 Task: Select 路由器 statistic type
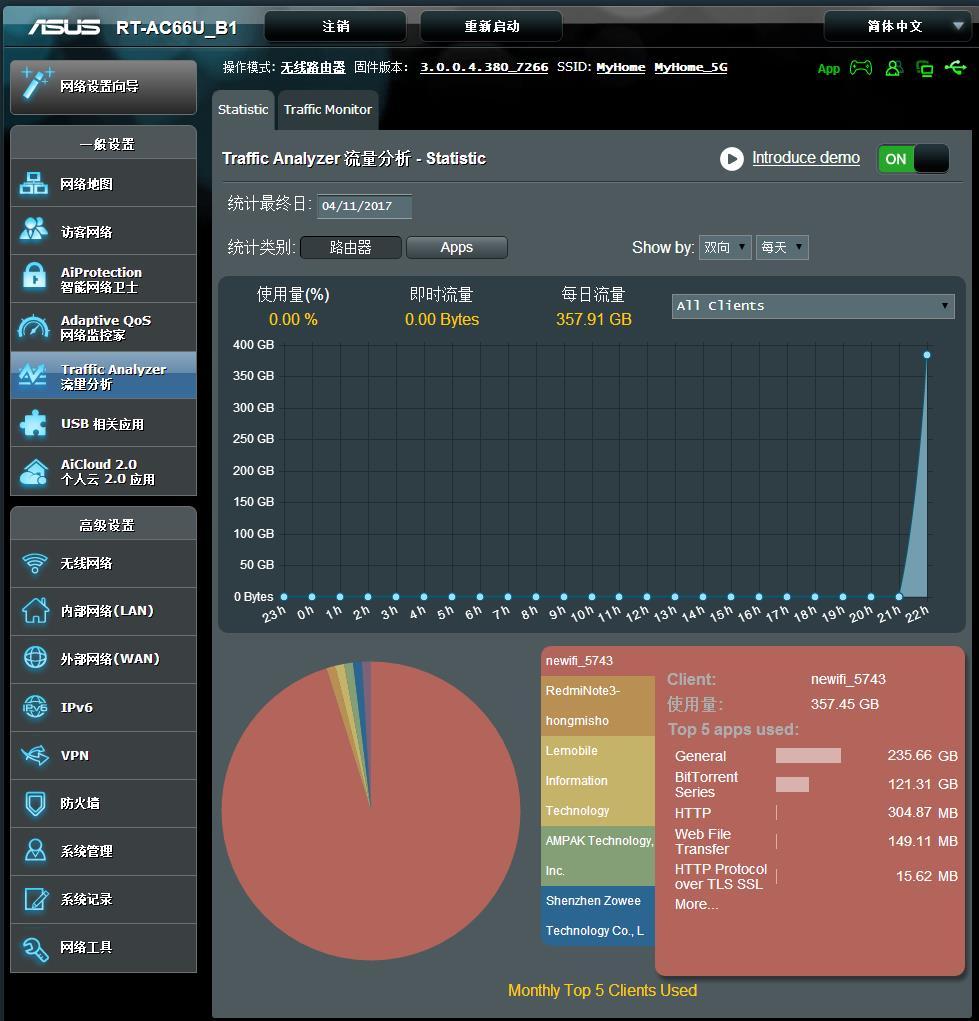pyautogui.click(x=351, y=247)
